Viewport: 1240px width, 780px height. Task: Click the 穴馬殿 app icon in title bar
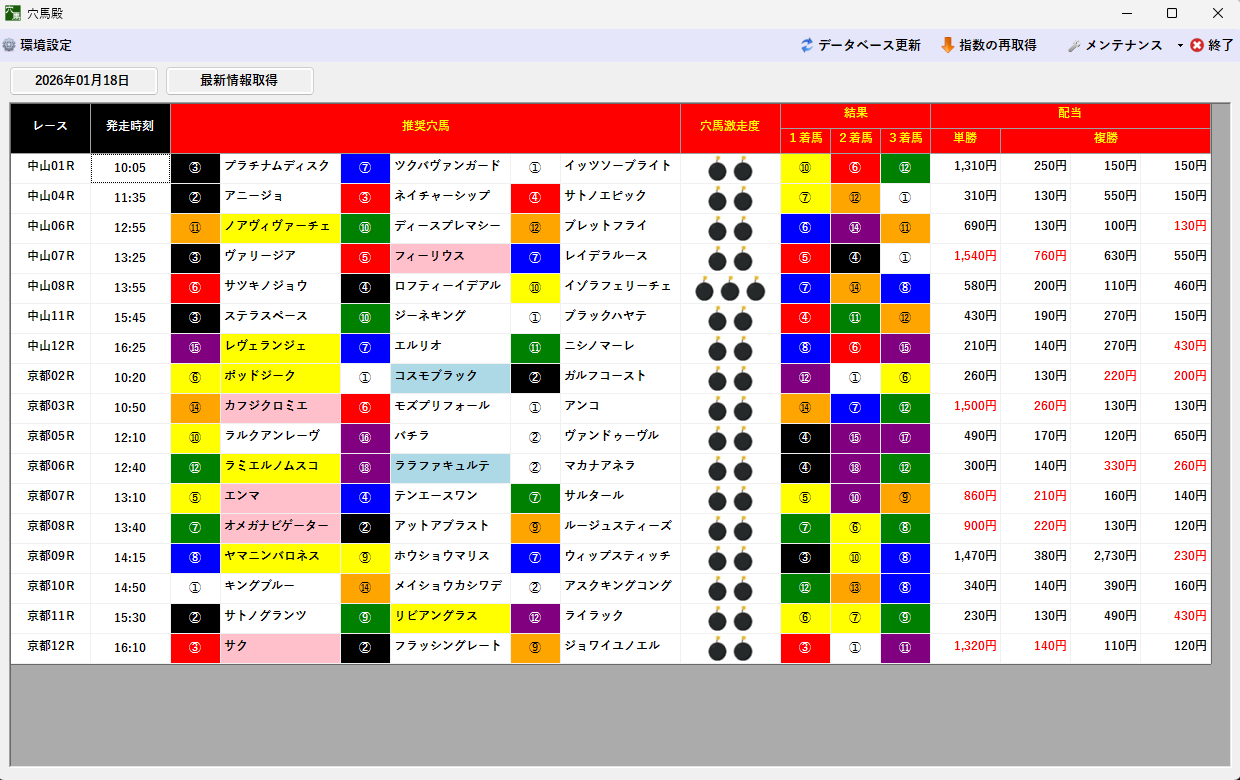coord(13,13)
